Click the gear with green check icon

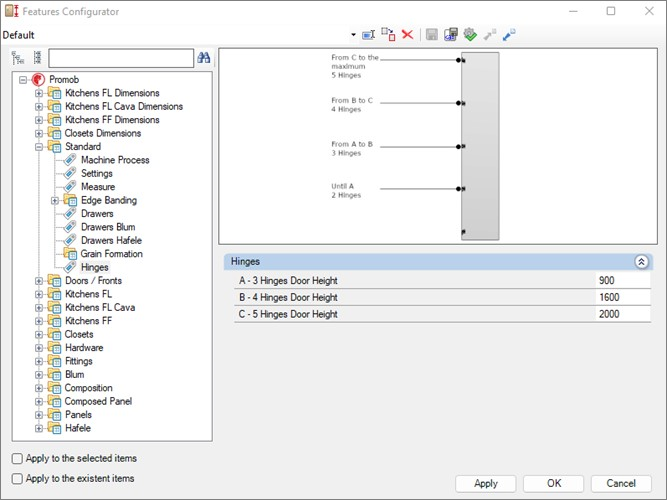click(470, 34)
